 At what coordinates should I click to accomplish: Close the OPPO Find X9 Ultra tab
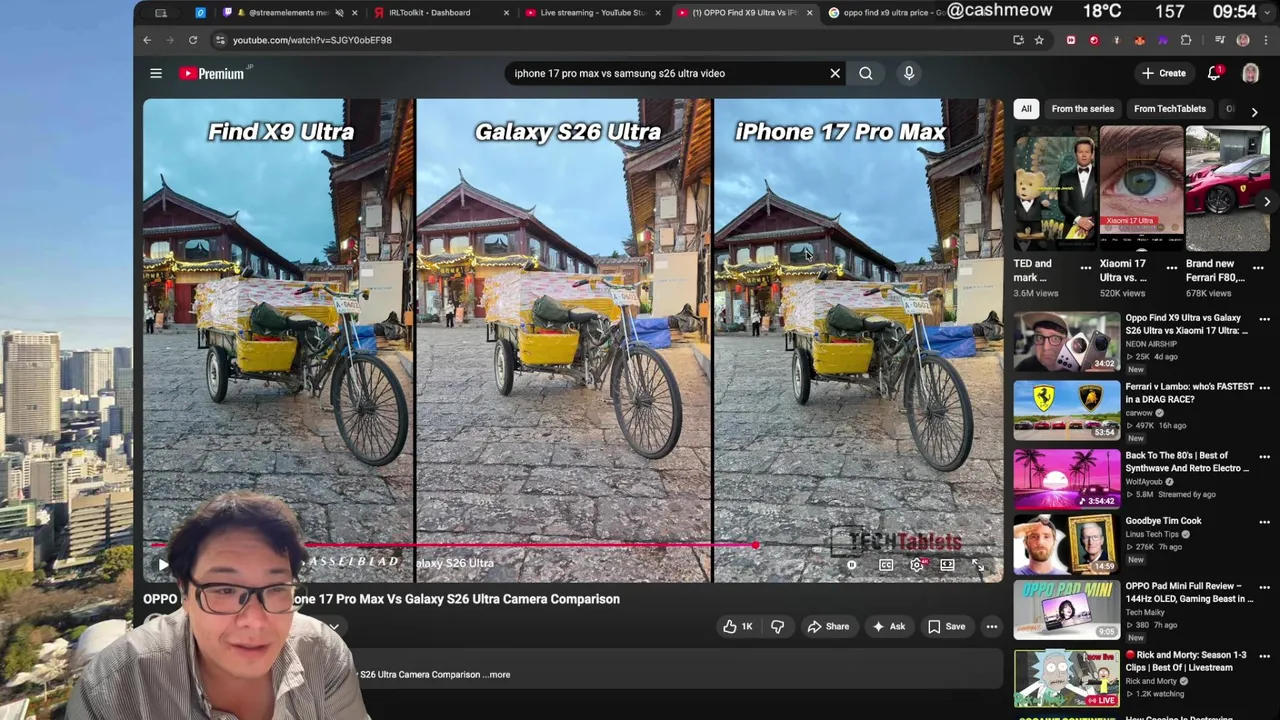[809, 13]
